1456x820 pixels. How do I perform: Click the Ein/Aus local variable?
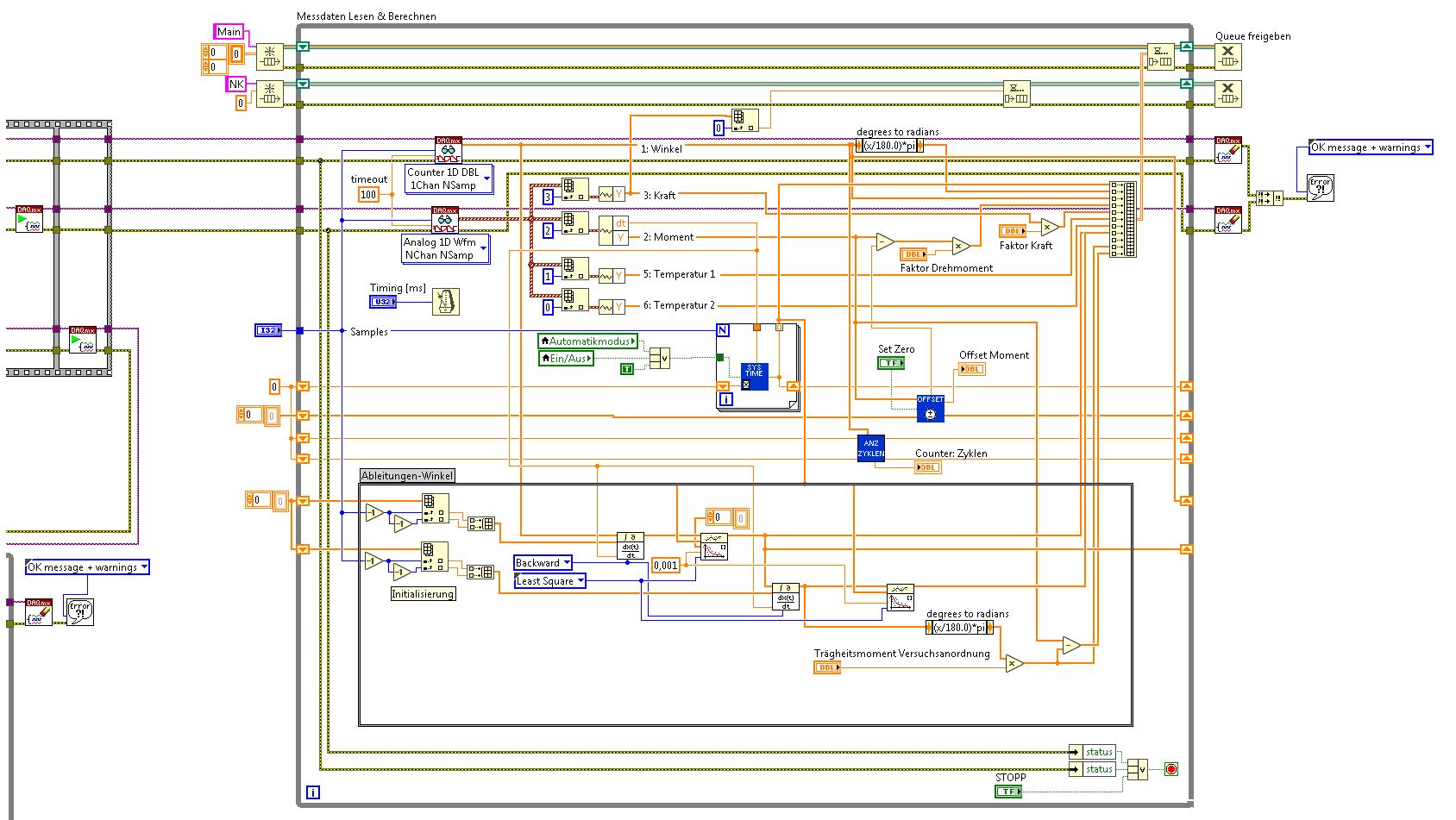[566, 358]
